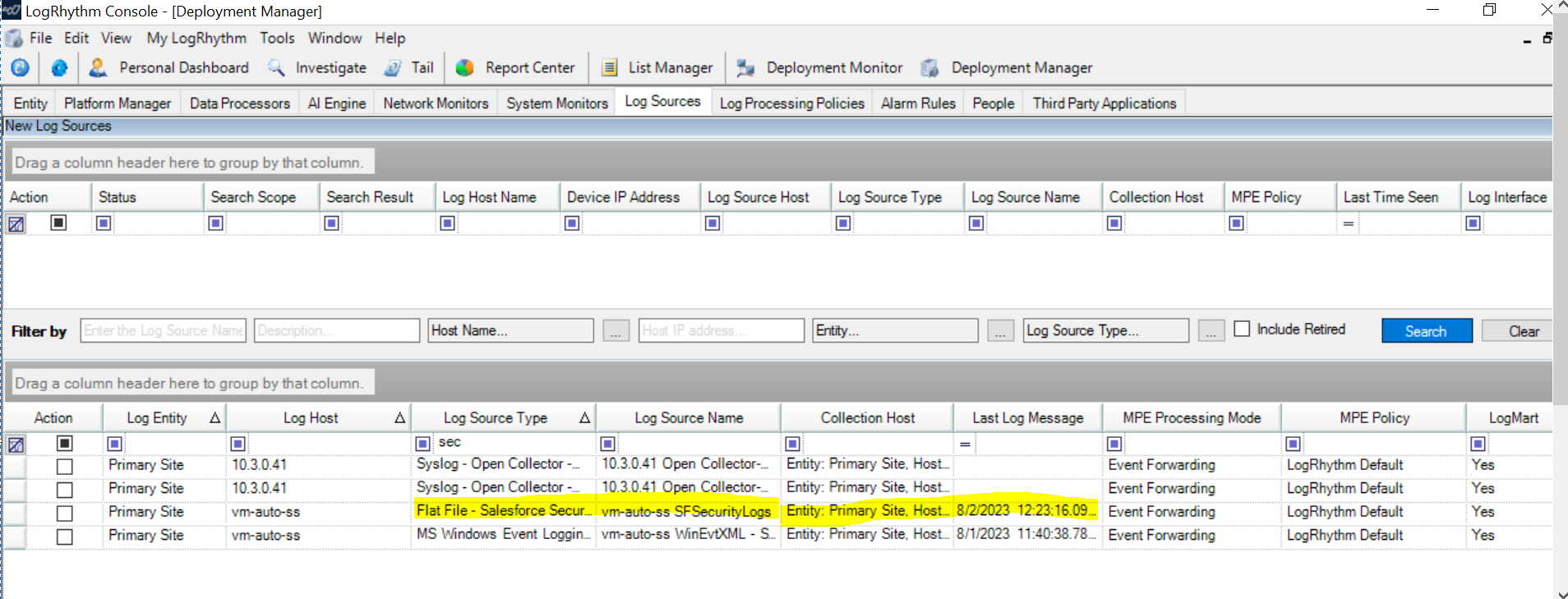Click the Deployment Manager toolbar icon
The image size is (1568, 599).
929,68
